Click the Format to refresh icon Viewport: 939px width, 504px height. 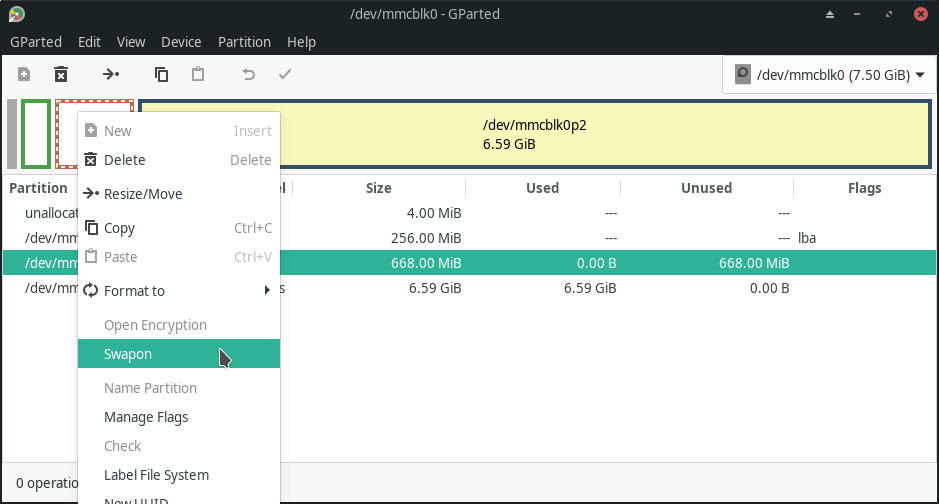90,290
